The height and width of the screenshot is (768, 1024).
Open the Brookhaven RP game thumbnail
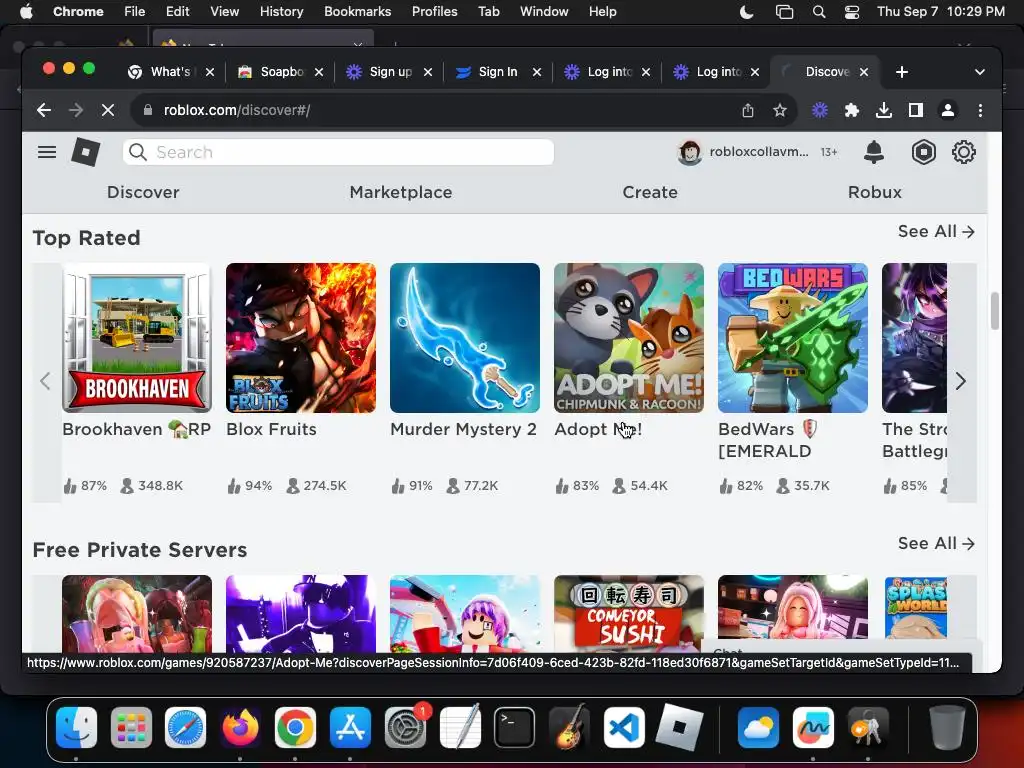click(x=136, y=338)
